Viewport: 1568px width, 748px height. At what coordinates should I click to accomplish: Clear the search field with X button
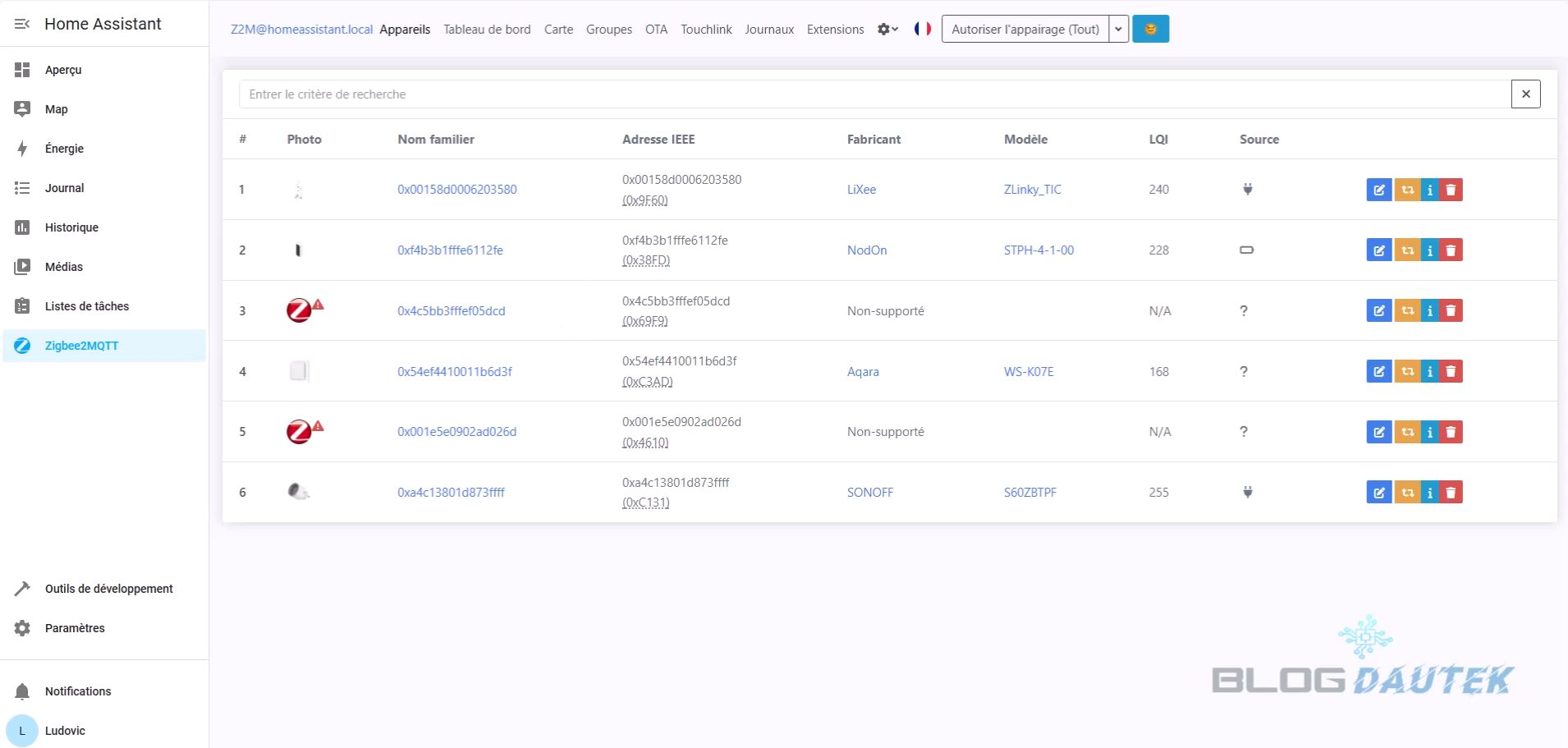[1525, 94]
